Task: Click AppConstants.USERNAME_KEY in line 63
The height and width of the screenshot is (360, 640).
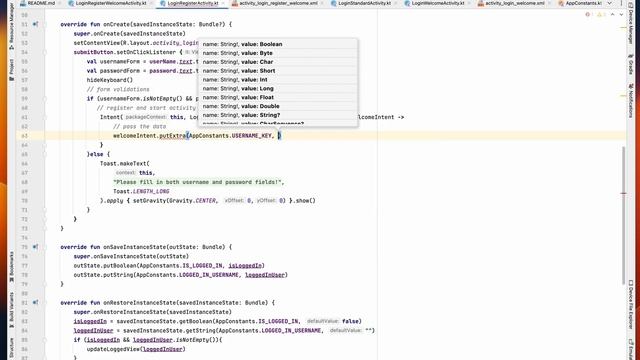Action: click(x=230, y=136)
